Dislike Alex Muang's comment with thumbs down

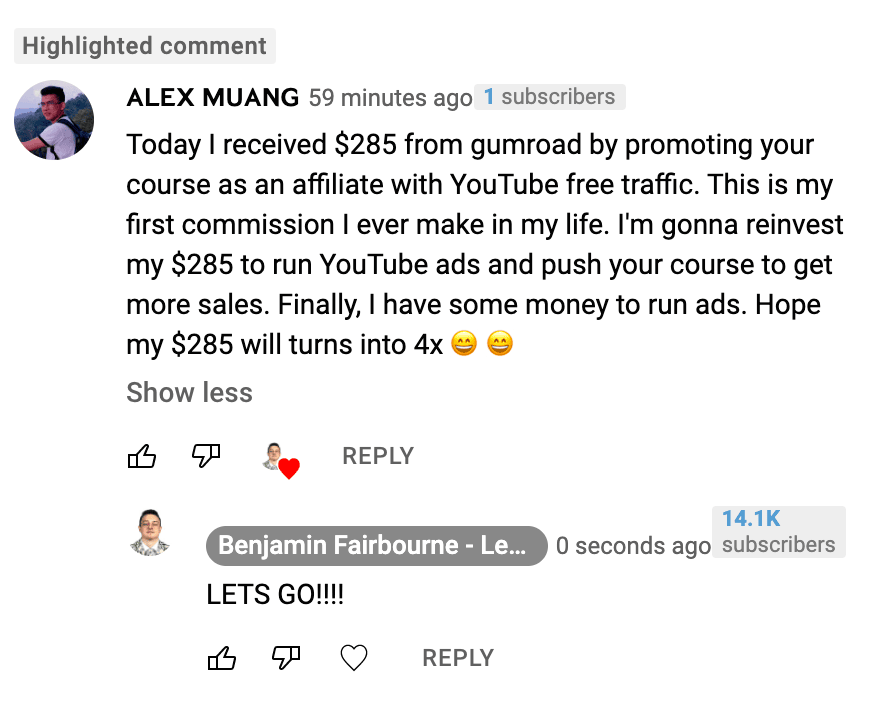pos(206,457)
